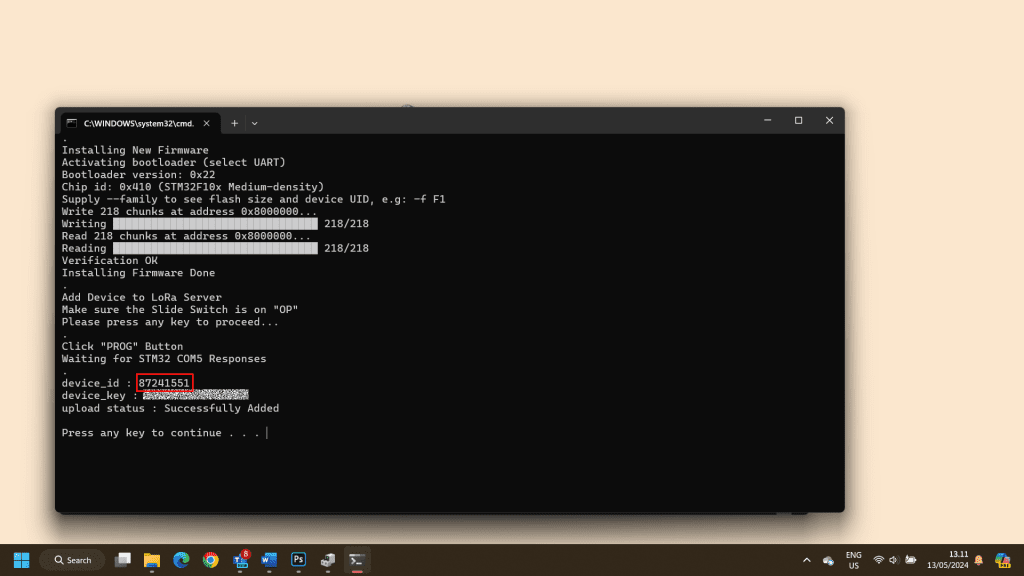Switch to Photoshop in the taskbar
Image resolution: width=1024 pixels, height=576 pixels.
click(298, 560)
